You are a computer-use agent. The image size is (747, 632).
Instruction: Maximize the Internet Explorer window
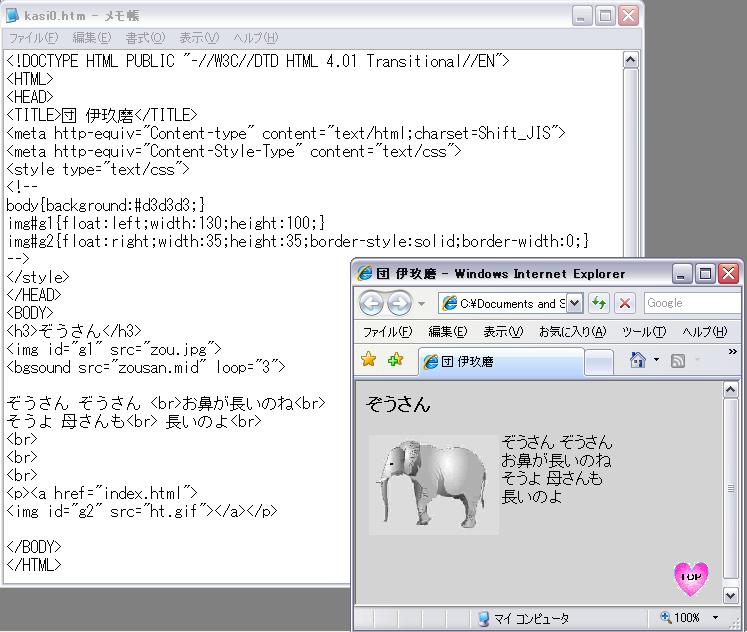pyautogui.click(x=705, y=274)
